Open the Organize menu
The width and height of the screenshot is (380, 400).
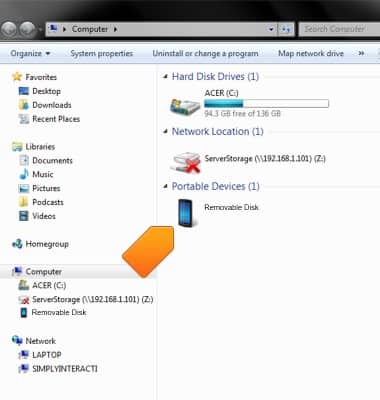30,53
